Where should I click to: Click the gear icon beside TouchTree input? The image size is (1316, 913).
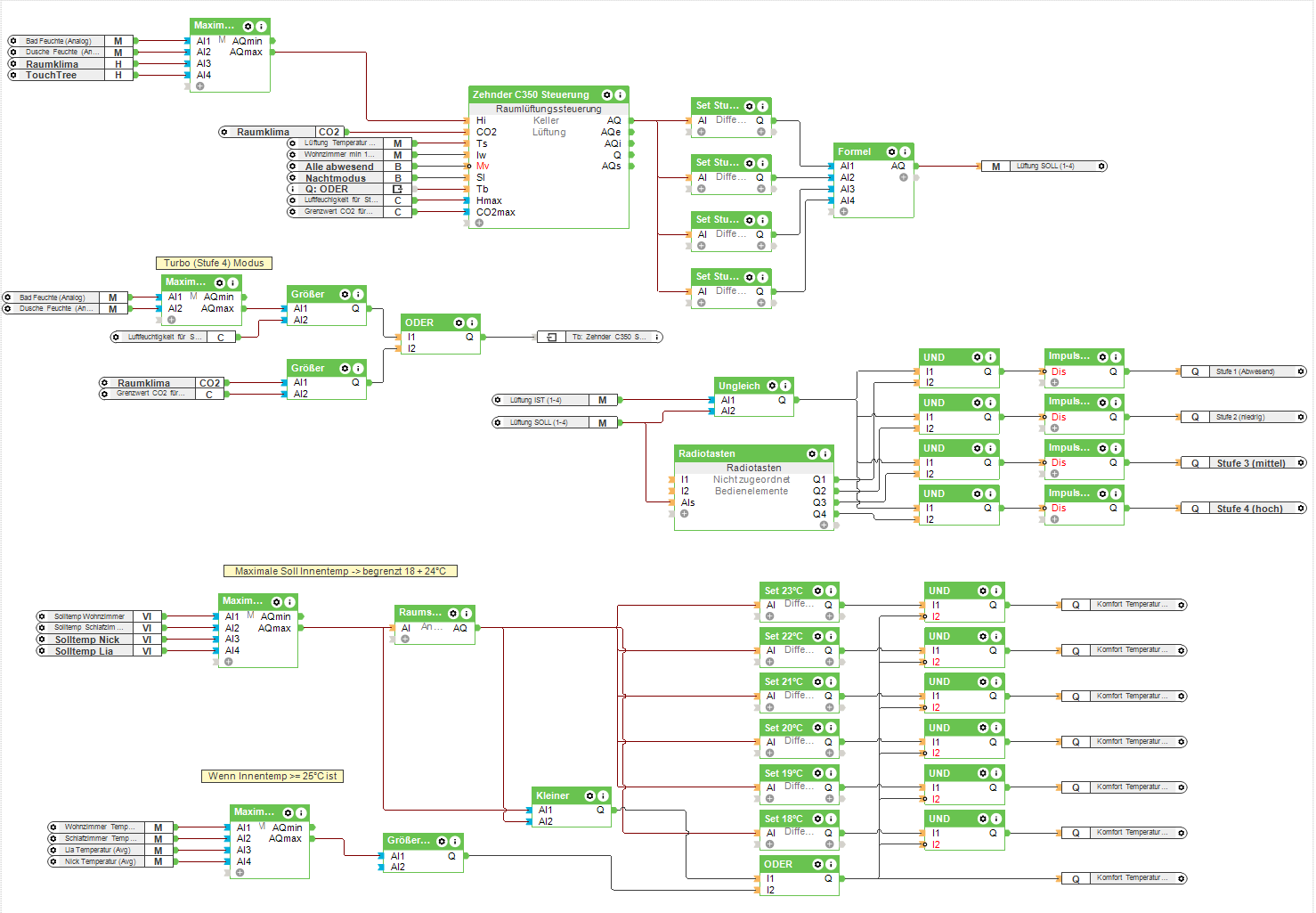[x=12, y=75]
